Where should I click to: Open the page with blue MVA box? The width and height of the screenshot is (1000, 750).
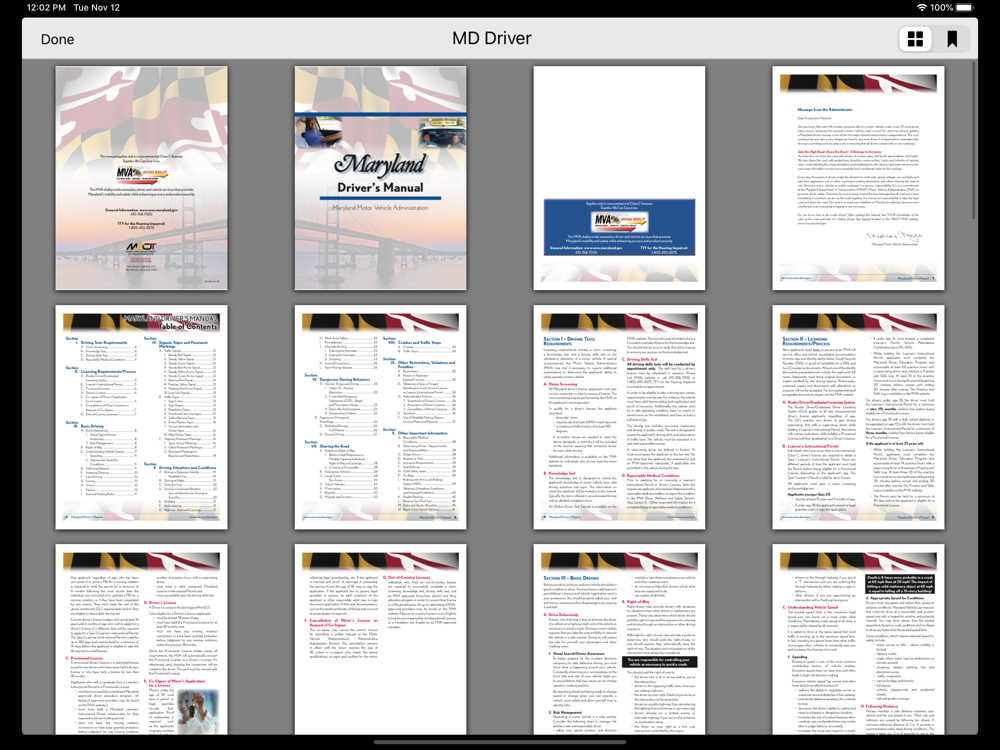[619, 178]
